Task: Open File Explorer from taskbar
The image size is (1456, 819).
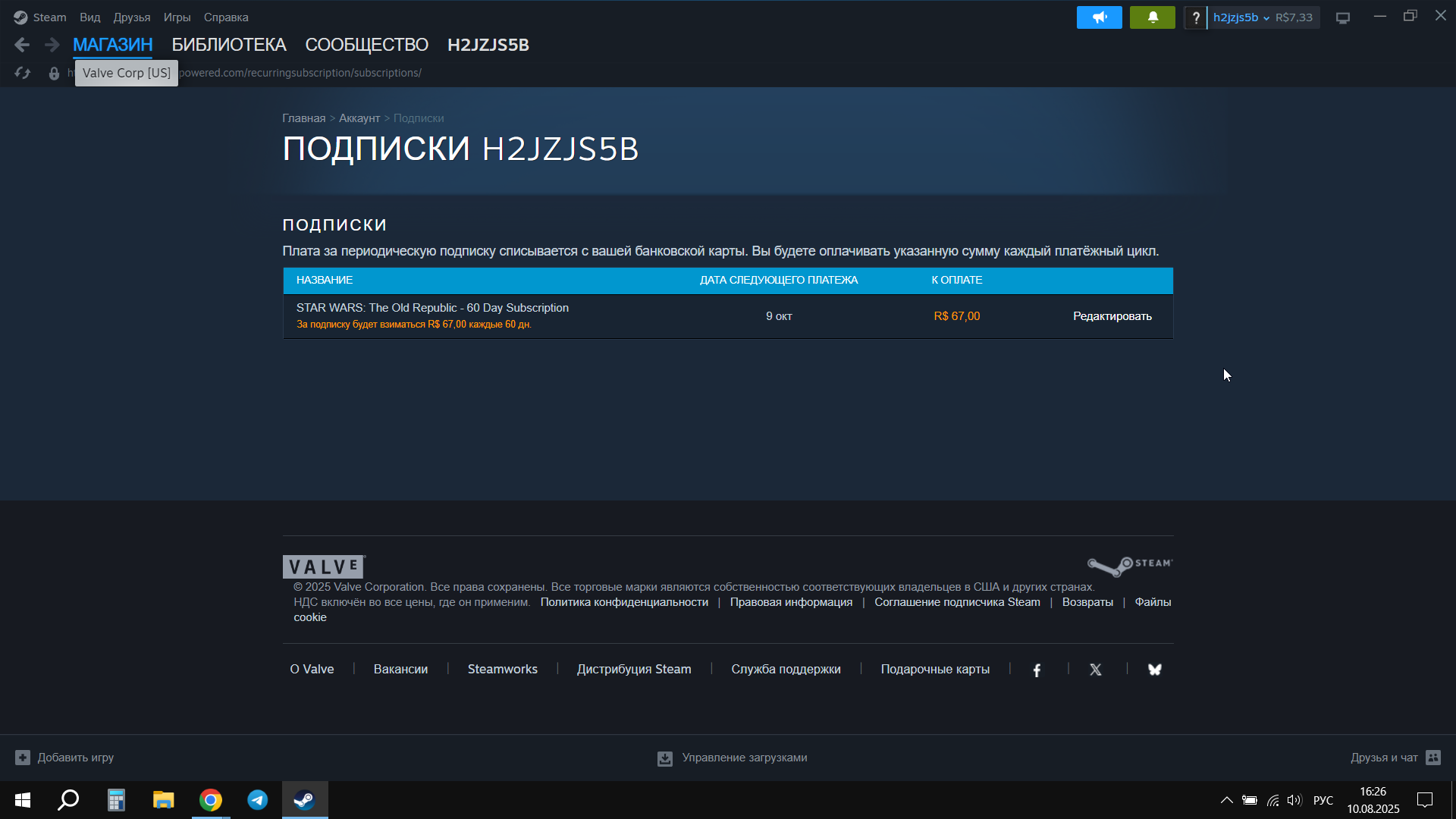Action: (163, 800)
